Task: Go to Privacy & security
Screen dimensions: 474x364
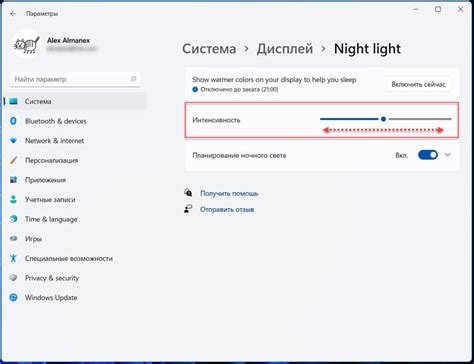Action: click(75, 278)
